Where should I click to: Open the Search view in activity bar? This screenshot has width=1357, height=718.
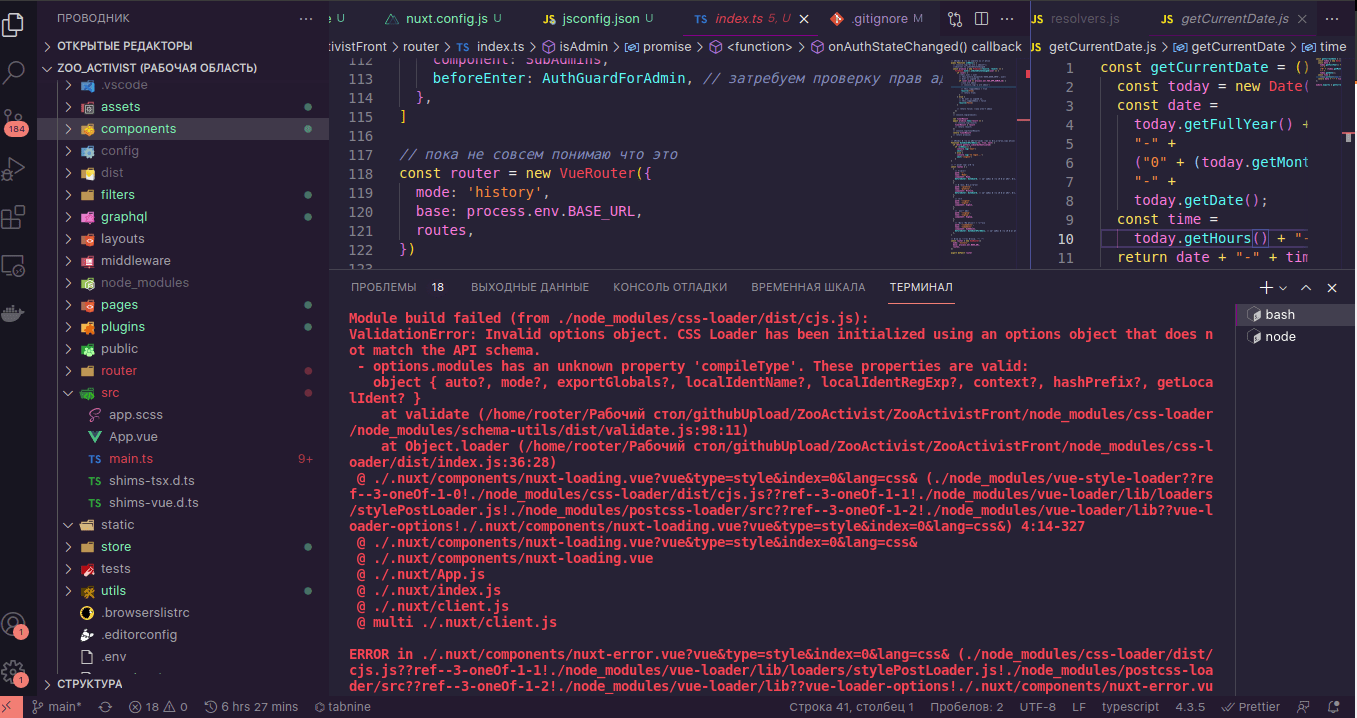click(14, 71)
